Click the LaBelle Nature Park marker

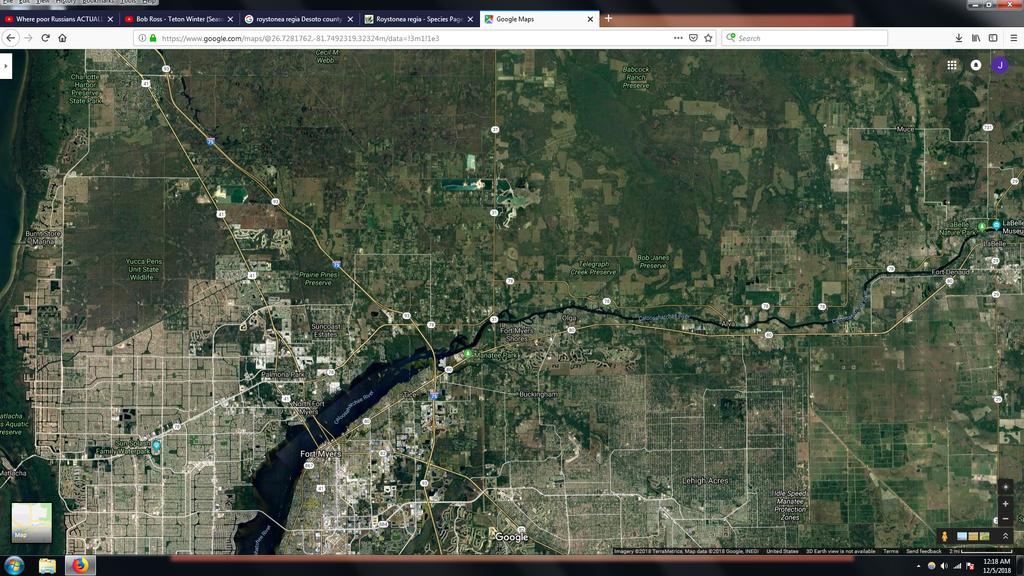(982, 227)
